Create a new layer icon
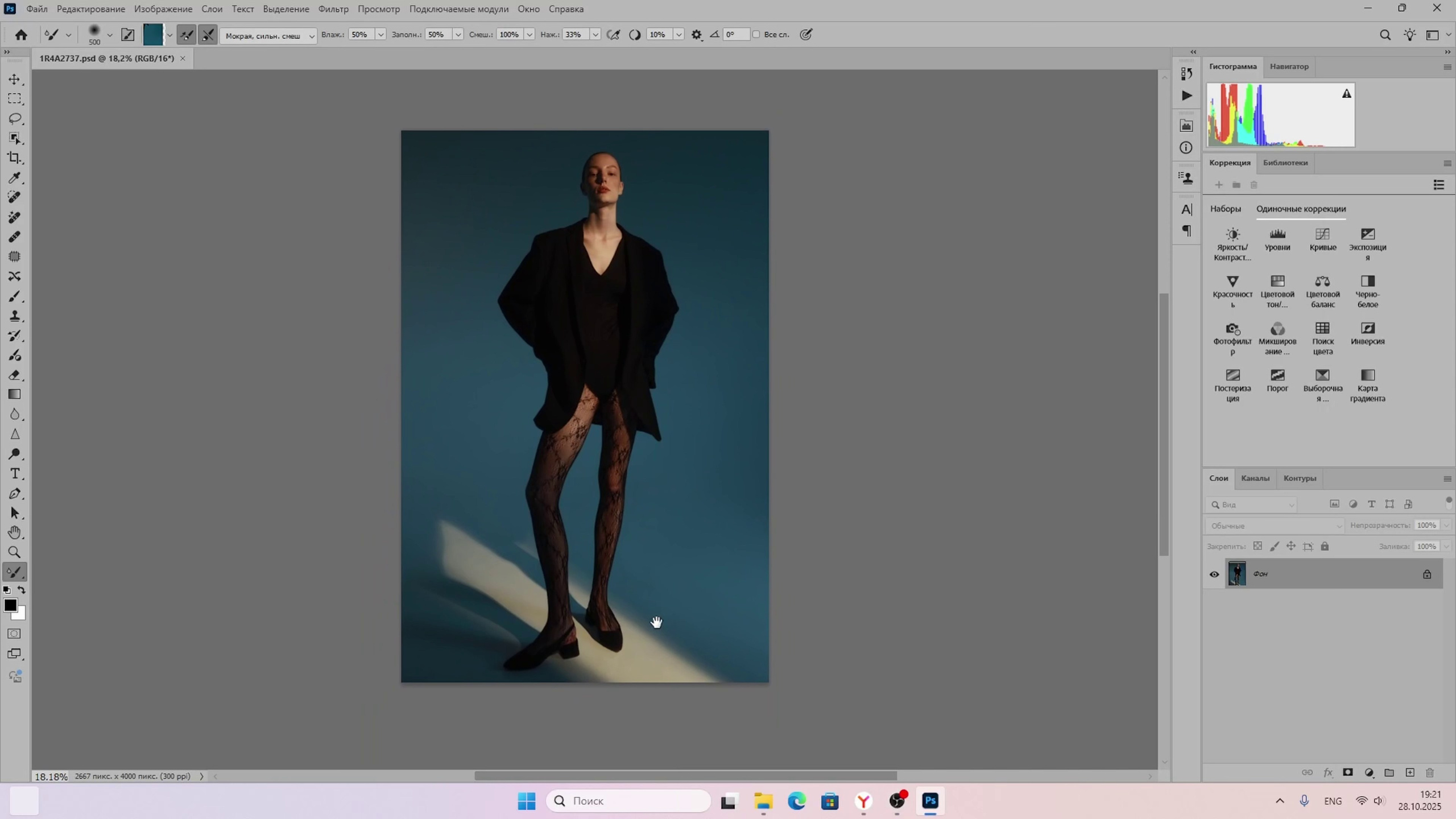The width and height of the screenshot is (1456, 819). click(1409, 772)
